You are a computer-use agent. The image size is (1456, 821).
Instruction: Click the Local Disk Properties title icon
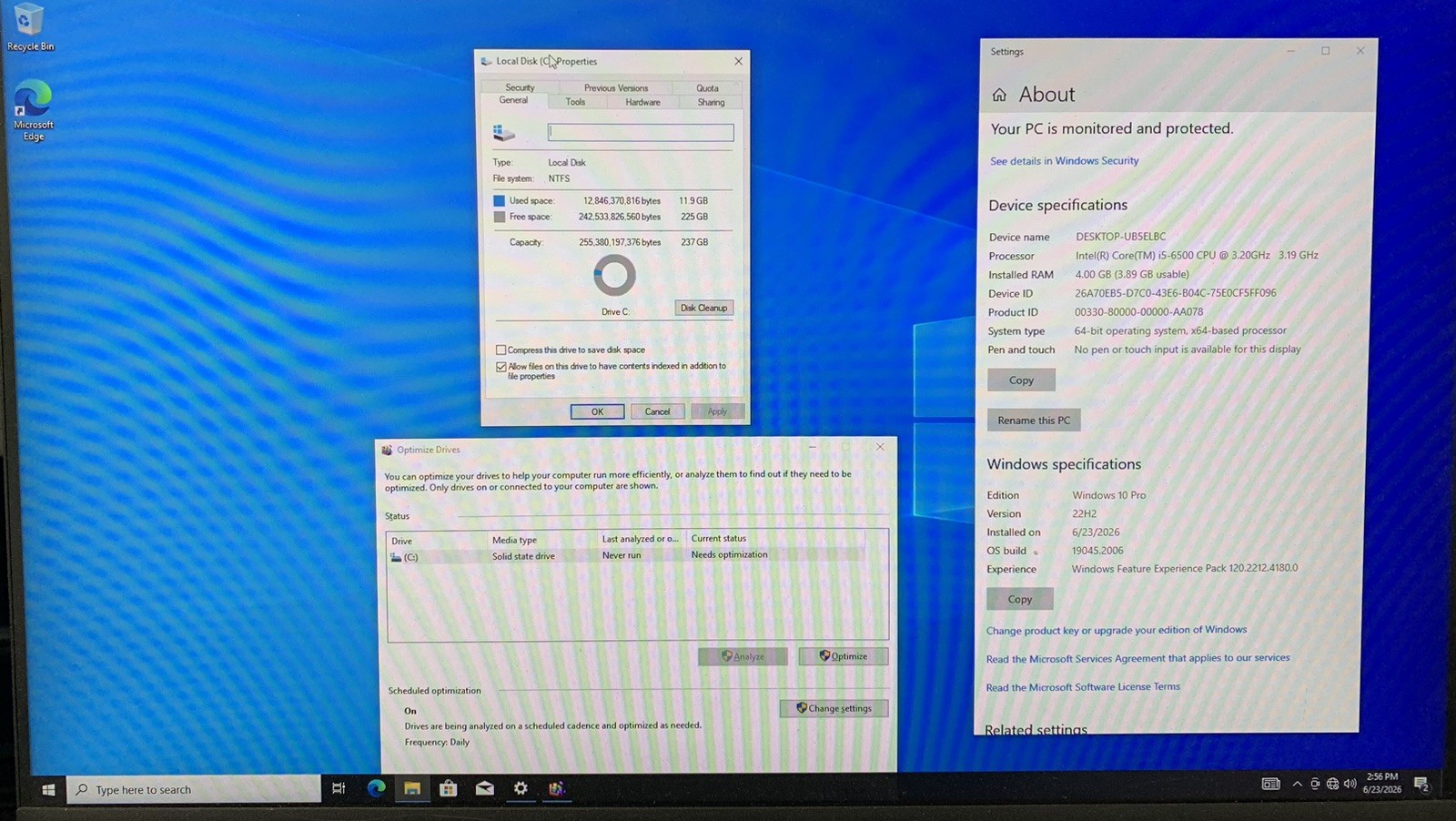(x=486, y=61)
